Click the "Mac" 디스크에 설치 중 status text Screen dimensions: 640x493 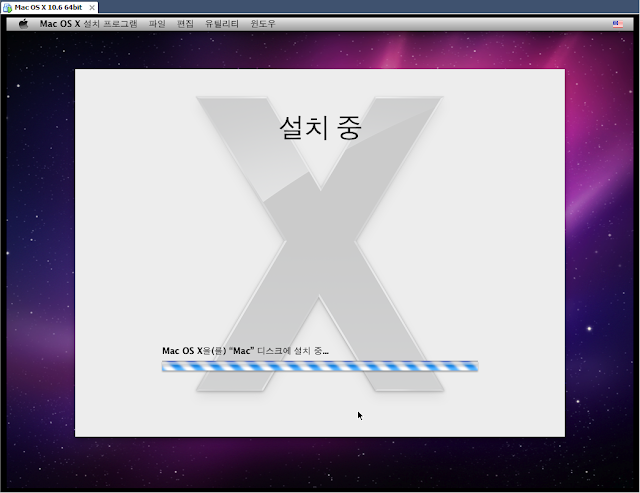[245, 351]
